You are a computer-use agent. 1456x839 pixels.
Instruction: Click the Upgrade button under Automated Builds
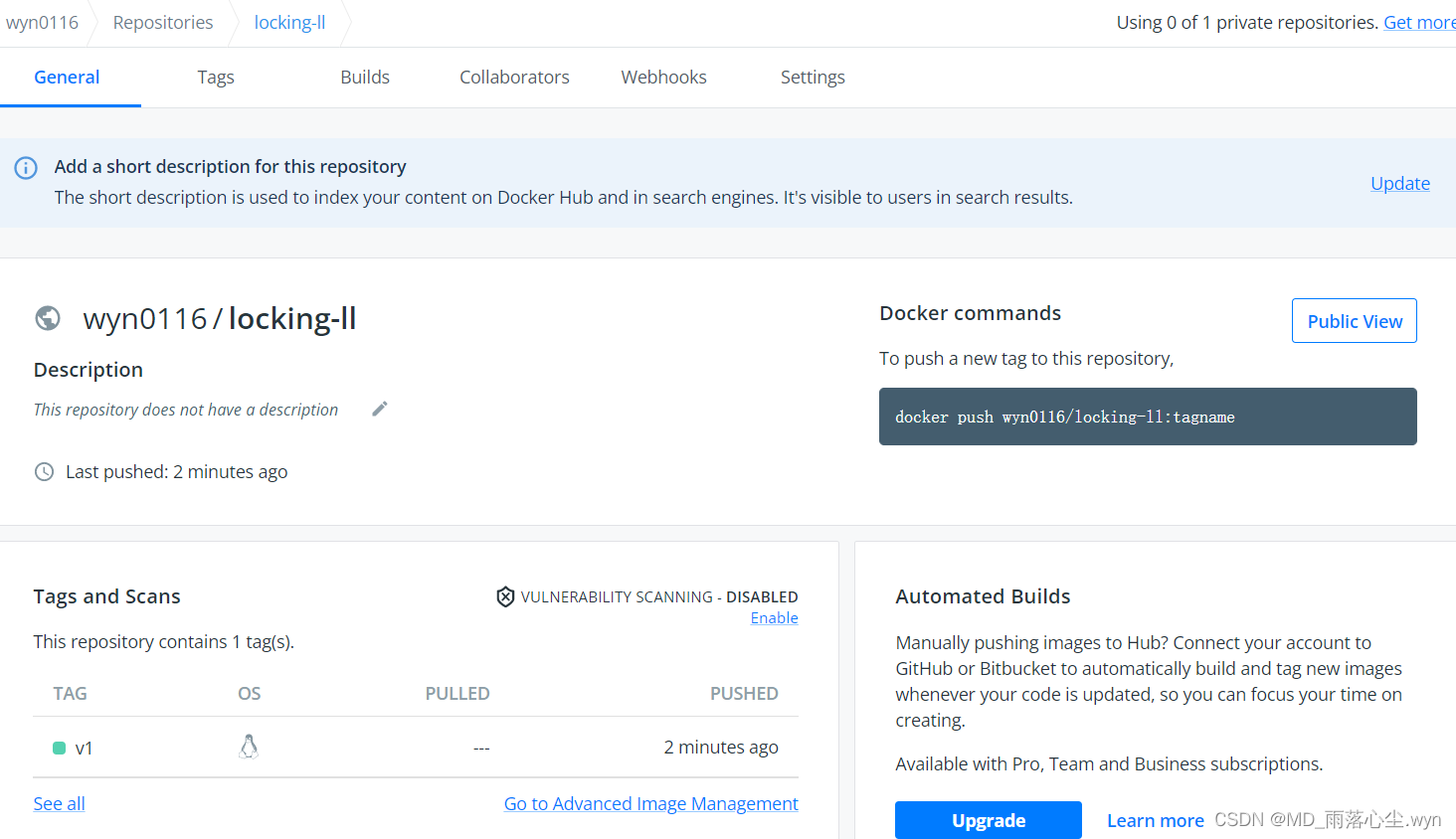[x=988, y=820]
